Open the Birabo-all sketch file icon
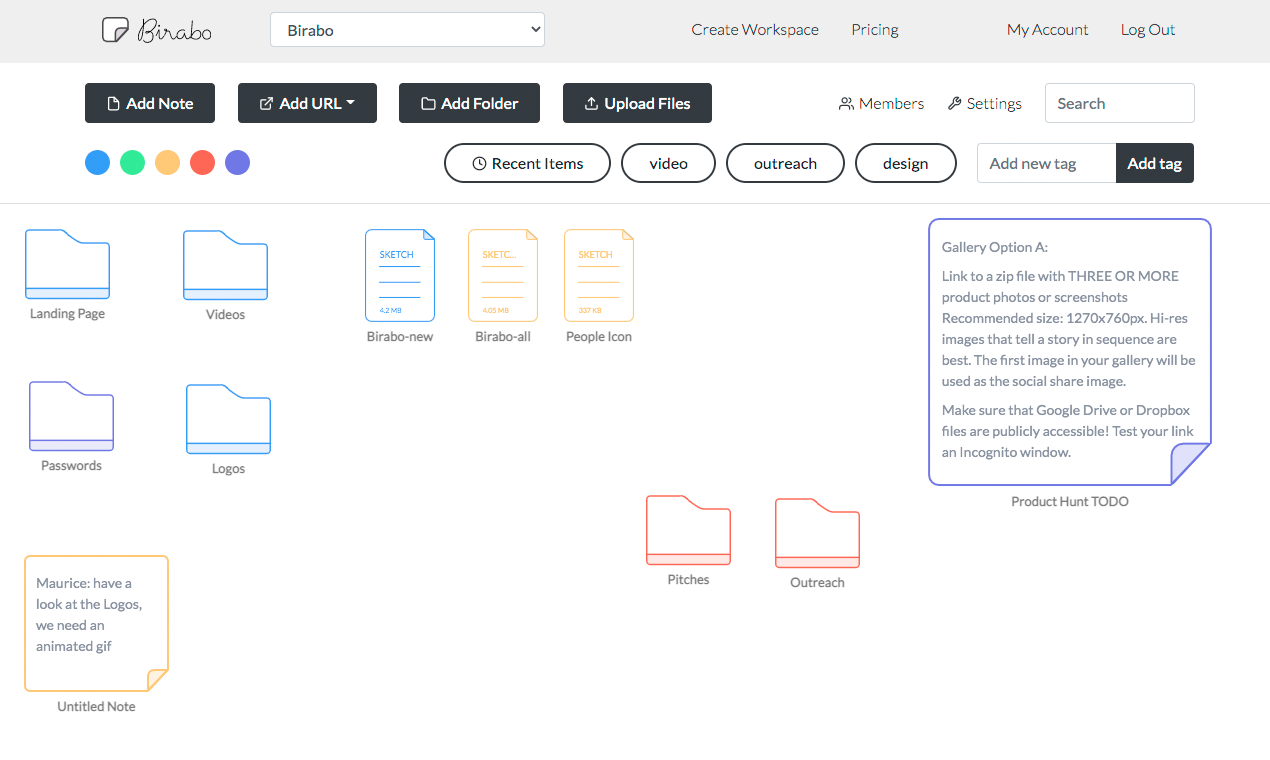Screen dimensions: 1270x760 (503, 275)
